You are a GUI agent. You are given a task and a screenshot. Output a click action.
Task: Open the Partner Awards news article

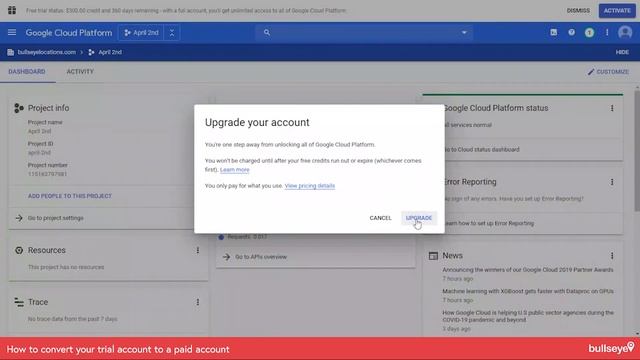528,270
